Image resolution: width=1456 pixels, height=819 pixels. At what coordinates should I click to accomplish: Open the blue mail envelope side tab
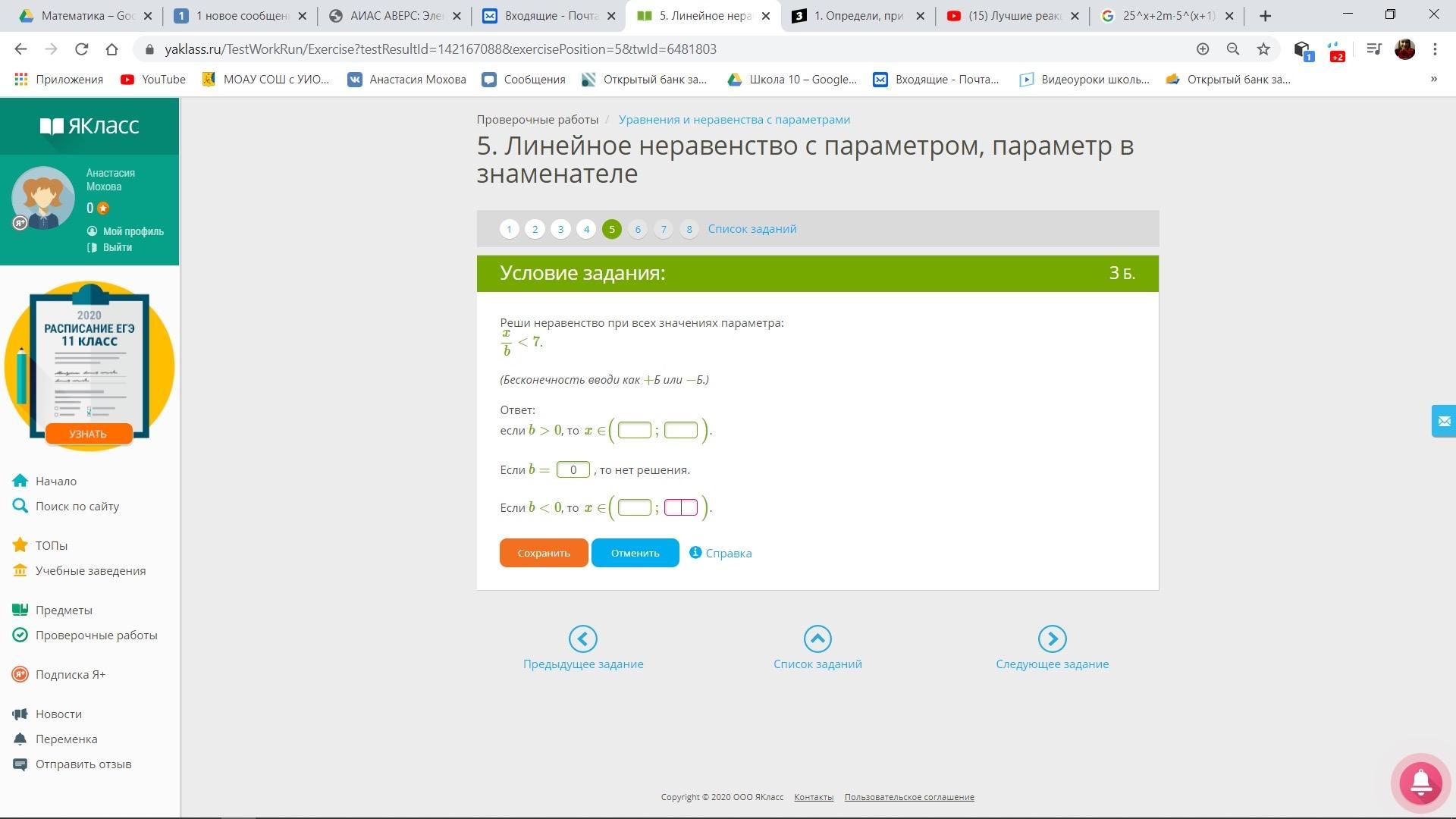(x=1443, y=421)
